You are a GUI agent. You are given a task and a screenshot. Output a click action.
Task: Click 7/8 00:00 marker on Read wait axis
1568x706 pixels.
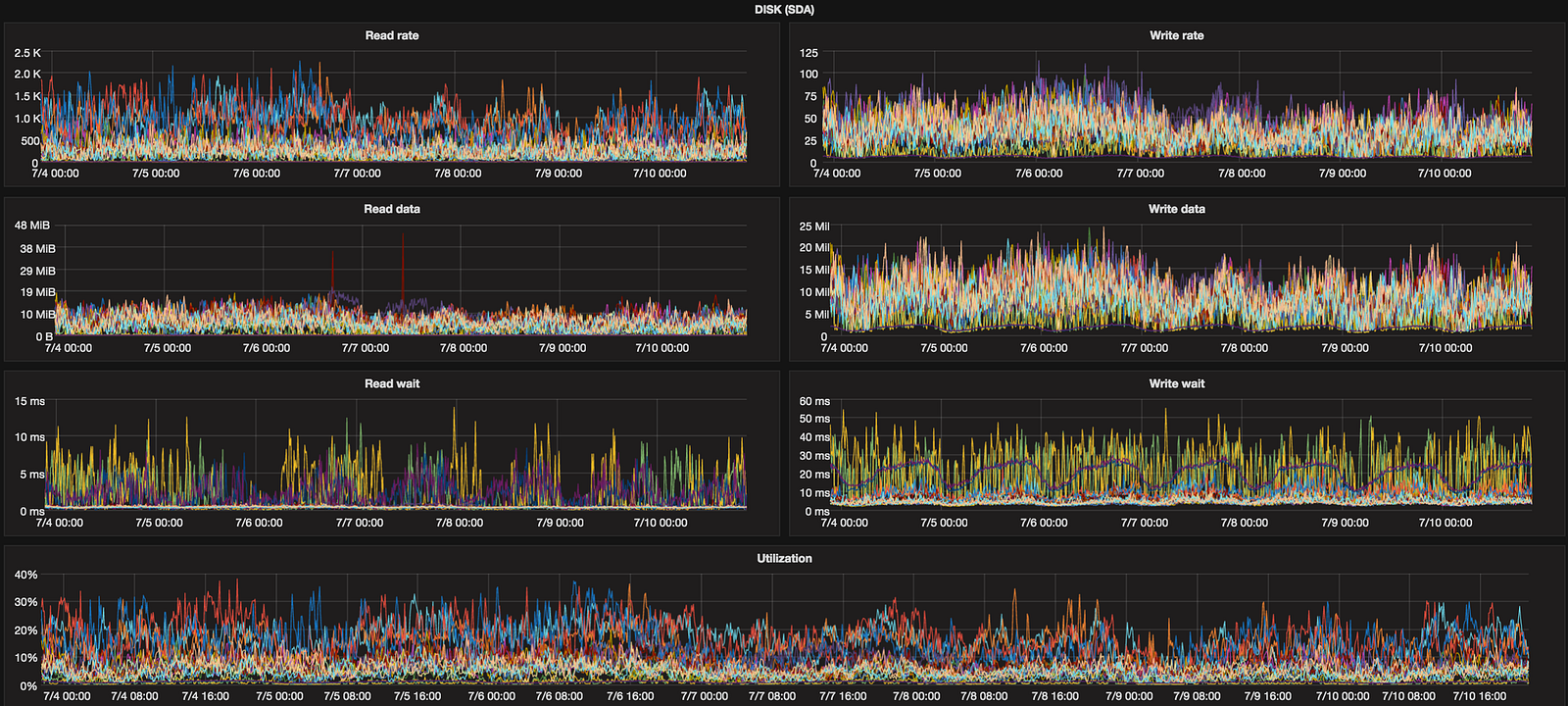[460, 523]
